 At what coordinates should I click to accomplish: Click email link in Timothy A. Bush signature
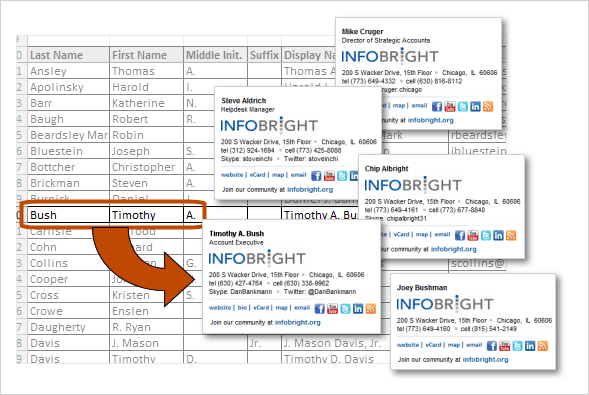[302, 308]
